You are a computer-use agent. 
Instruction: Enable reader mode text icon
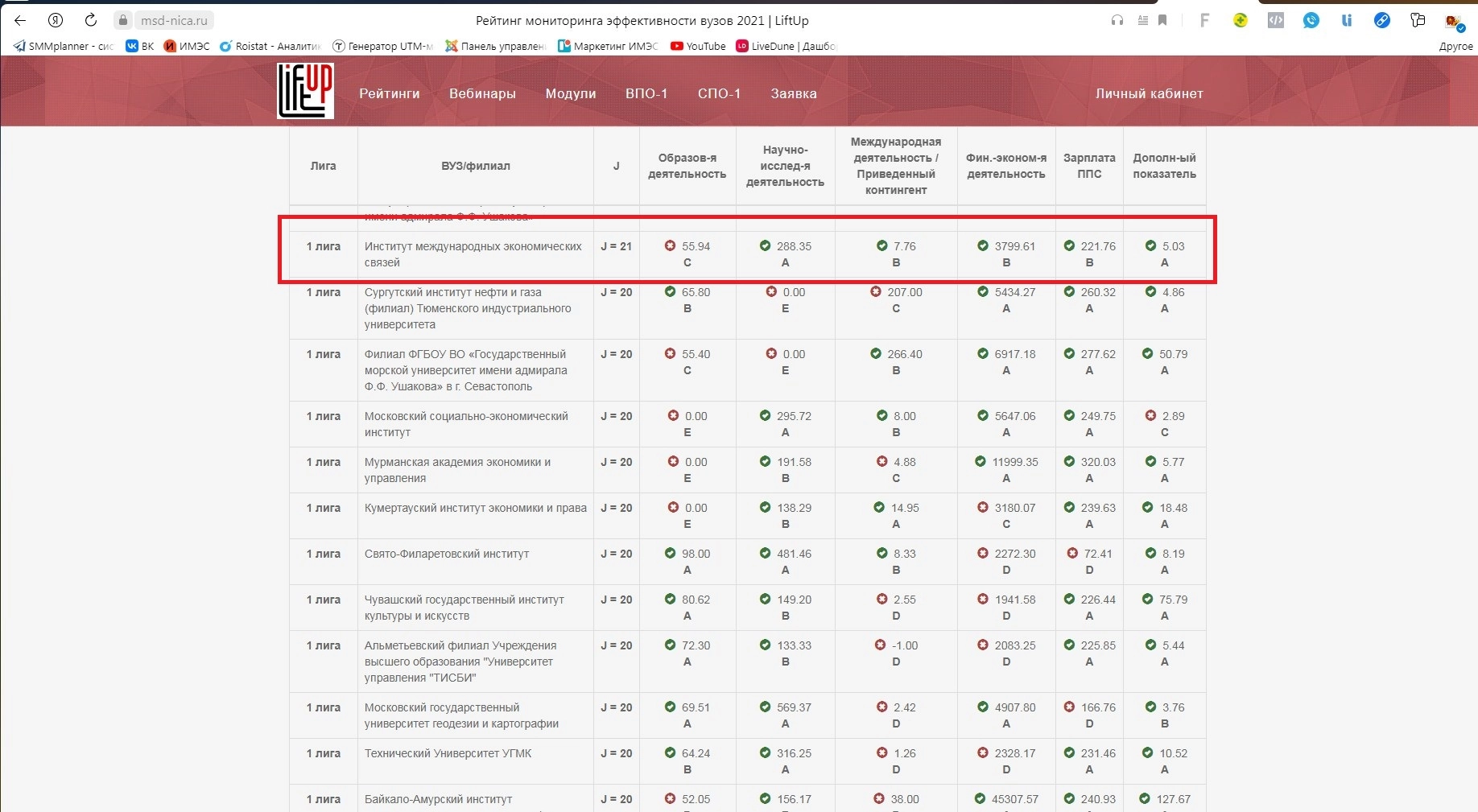[1142, 21]
